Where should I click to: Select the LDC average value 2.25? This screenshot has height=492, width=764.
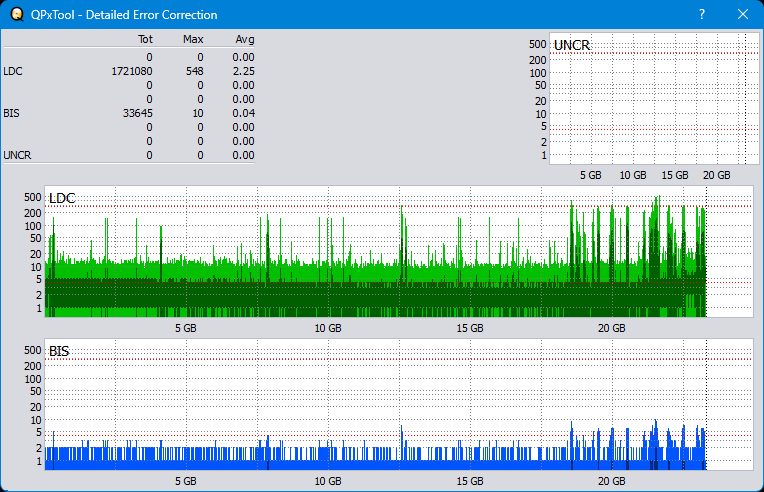tap(244, 71)
